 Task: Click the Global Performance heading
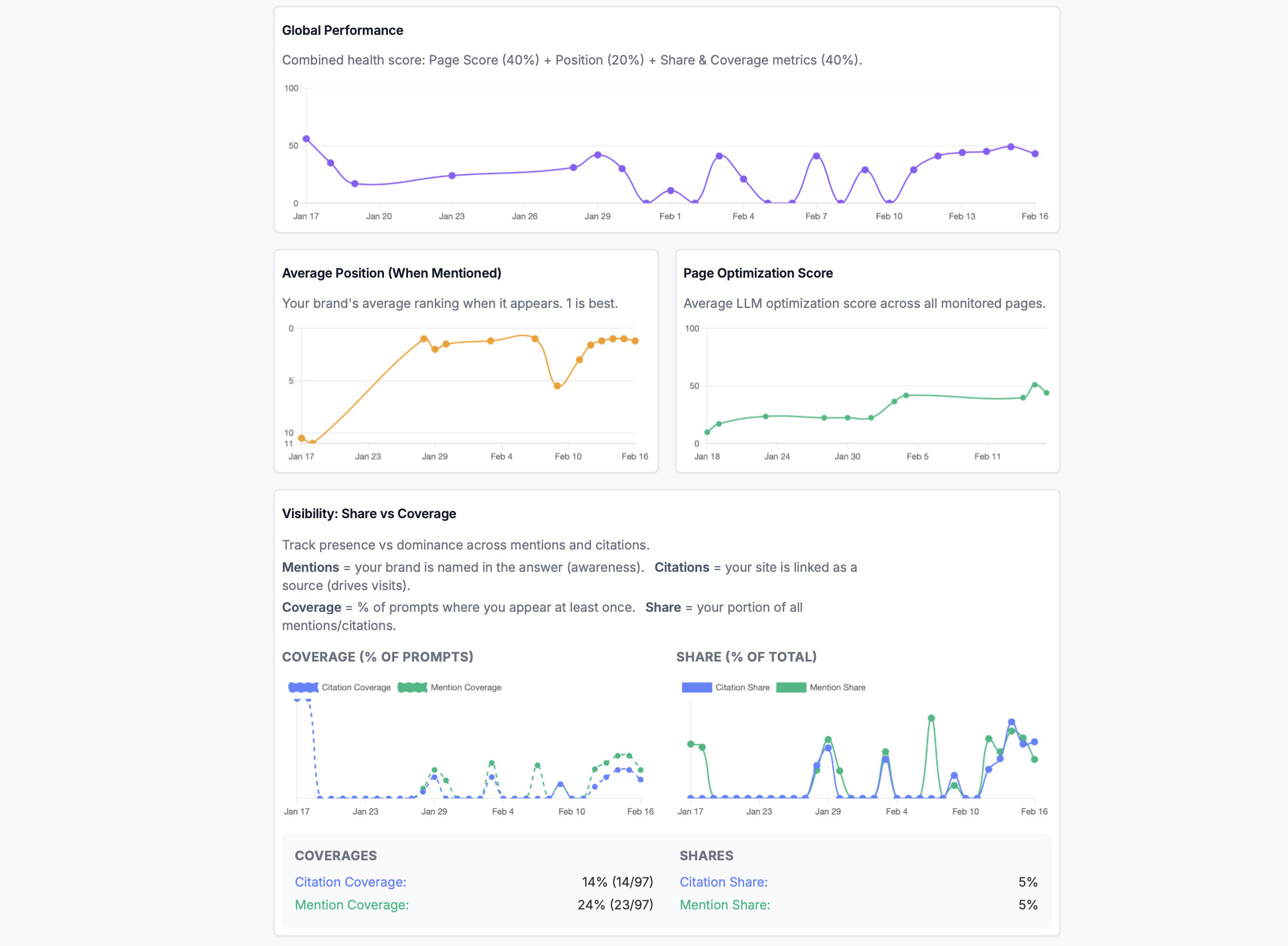click(x=342, y=30)
